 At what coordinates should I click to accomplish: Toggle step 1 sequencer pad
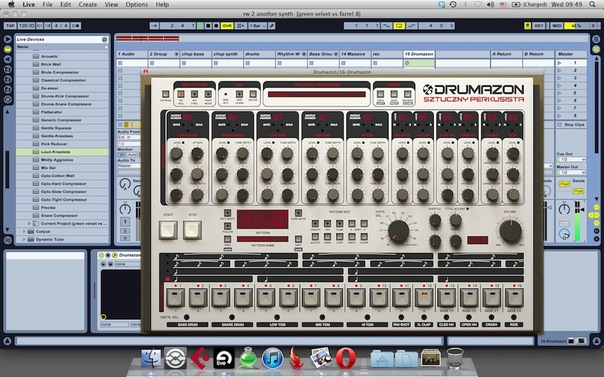(175, 298)
